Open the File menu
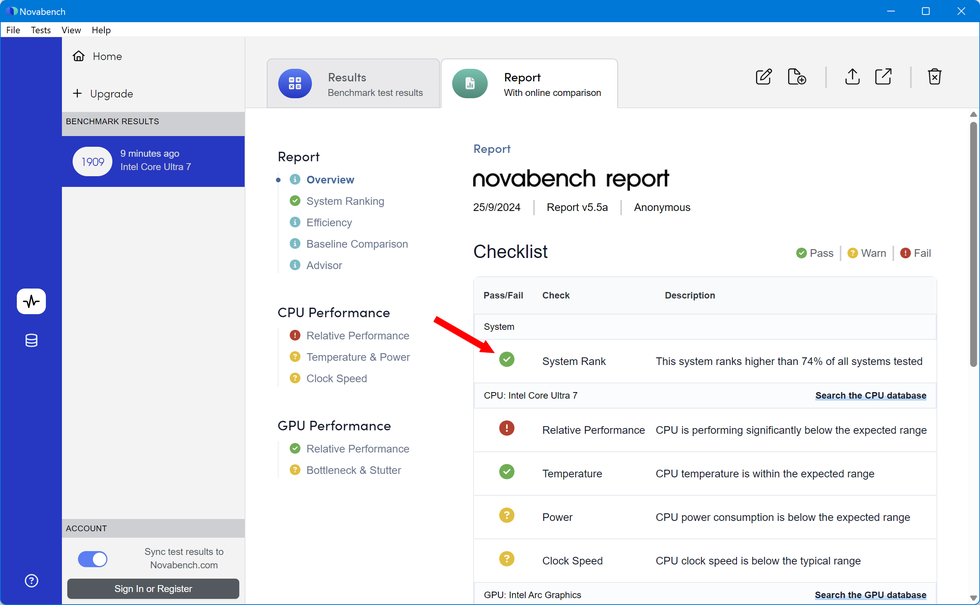The width and height of the screenshot is (980, 605). pyautogui.click(x=13, y=30)
